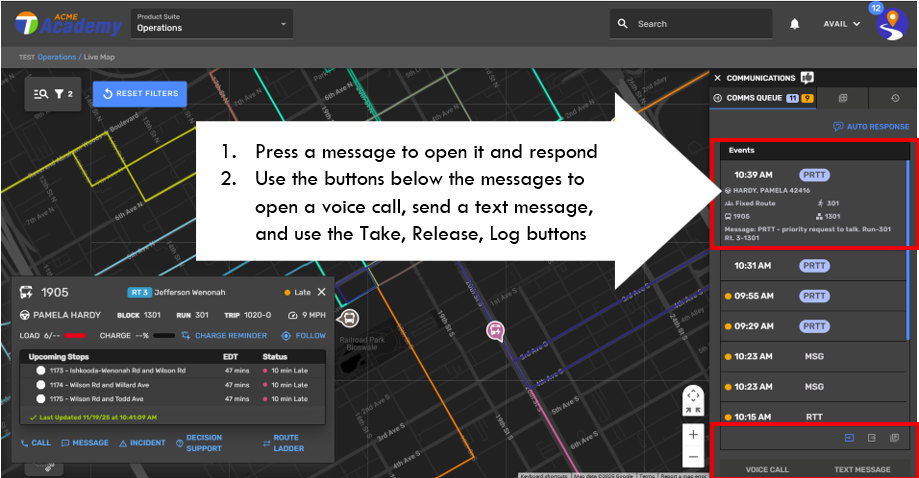Open the map search list expander
919x478 pixels.
[41, 94]
